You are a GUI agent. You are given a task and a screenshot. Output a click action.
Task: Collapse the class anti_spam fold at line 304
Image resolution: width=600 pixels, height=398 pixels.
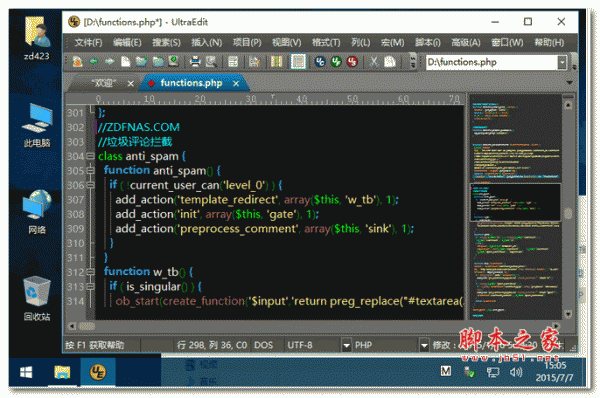[90, 156]
